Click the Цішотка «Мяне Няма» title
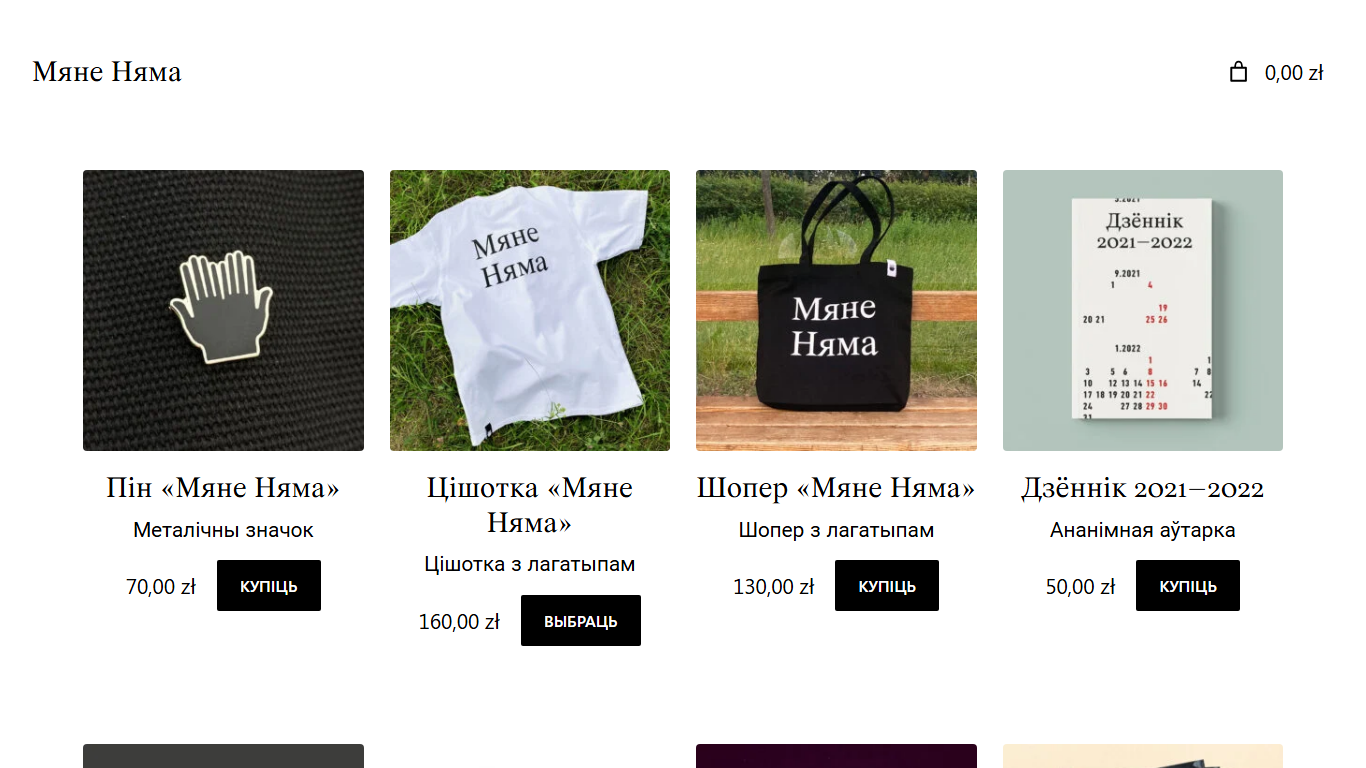This screenshot has height=768, width=1366. 530,505
